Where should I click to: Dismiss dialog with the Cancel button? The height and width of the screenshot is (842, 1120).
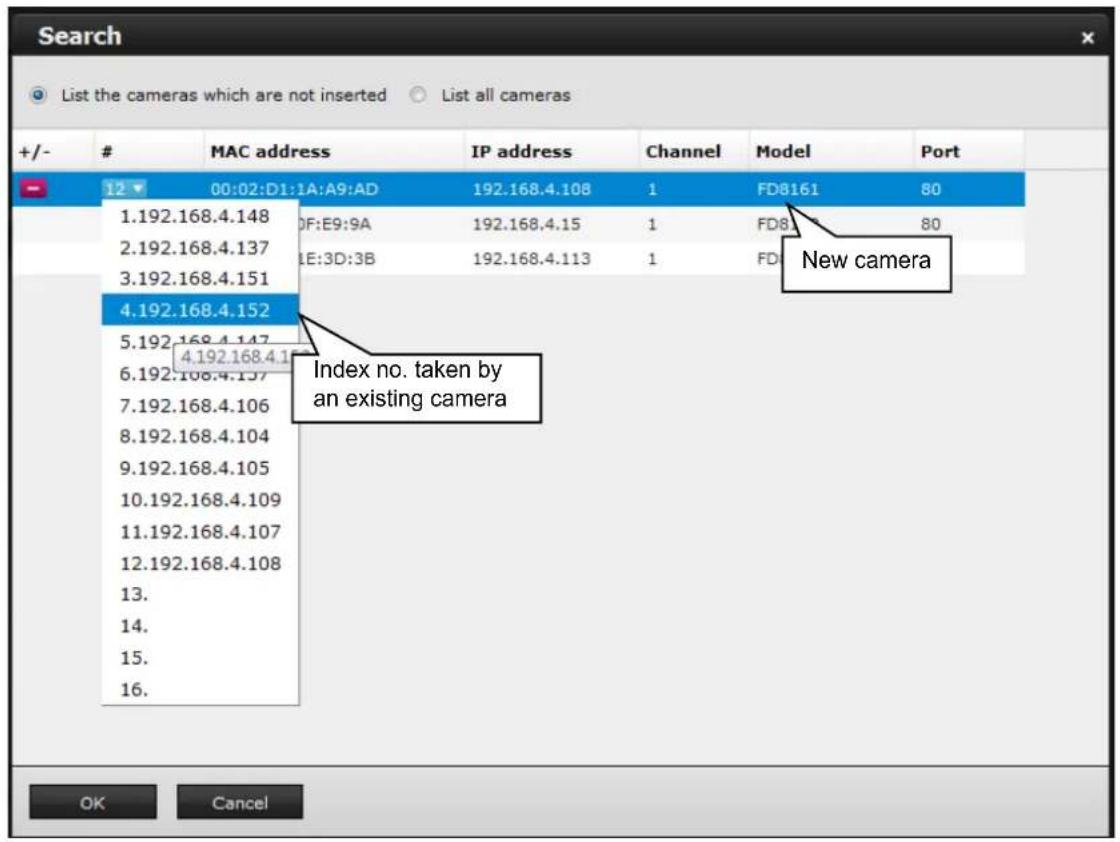click(239, 802)
